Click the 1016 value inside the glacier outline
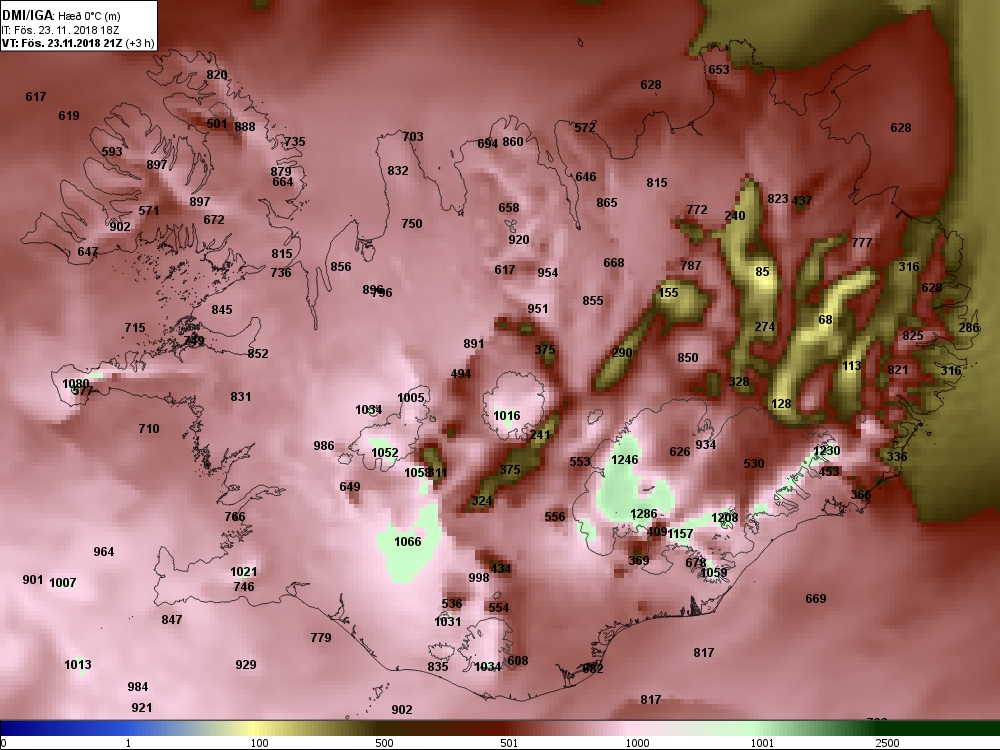 click(x=507, y=416)
